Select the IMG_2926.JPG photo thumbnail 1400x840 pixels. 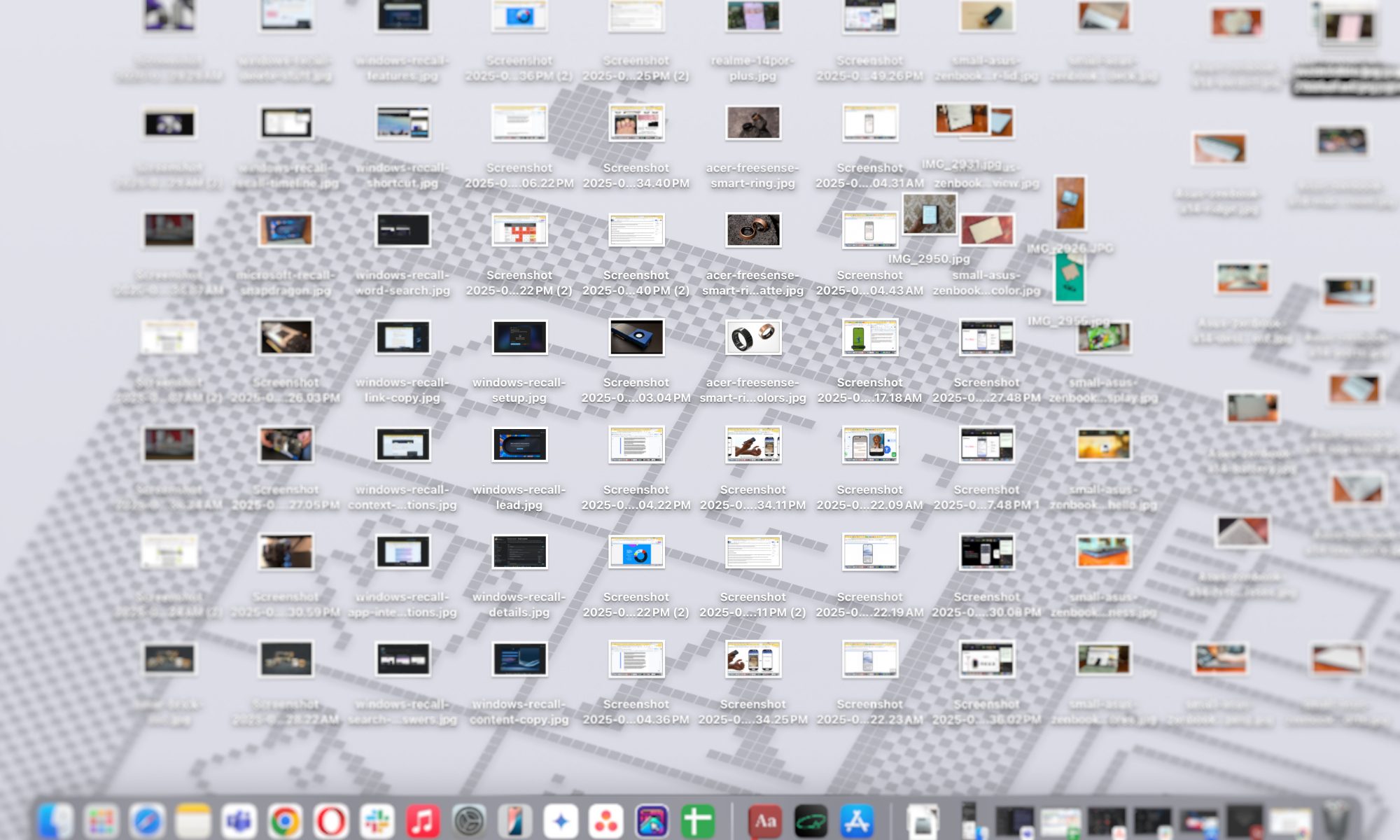click(x=1070, y=203)
